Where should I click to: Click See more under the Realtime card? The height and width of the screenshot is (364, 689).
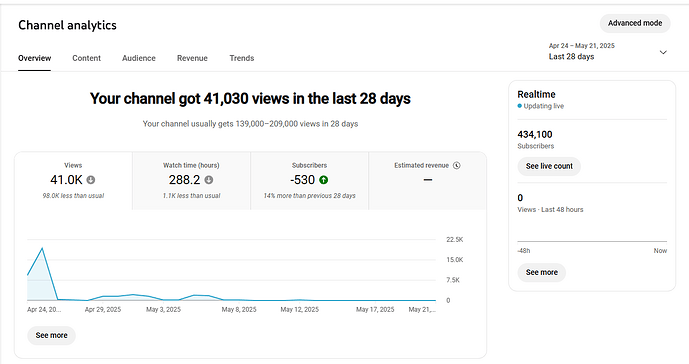[x=542, y=273]
